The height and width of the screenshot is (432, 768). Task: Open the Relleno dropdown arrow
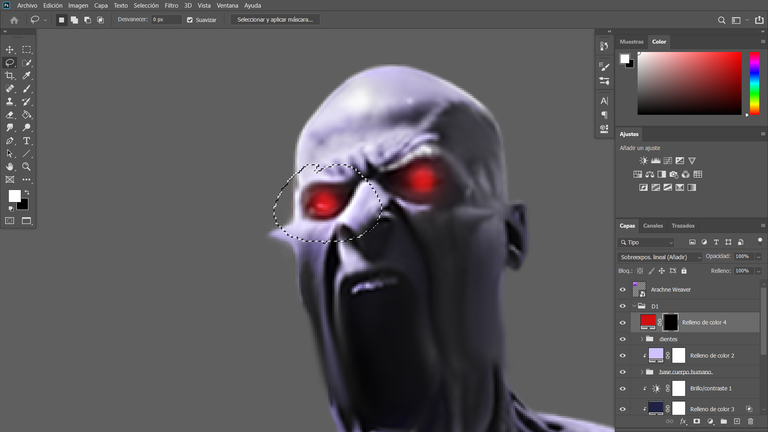759,271
